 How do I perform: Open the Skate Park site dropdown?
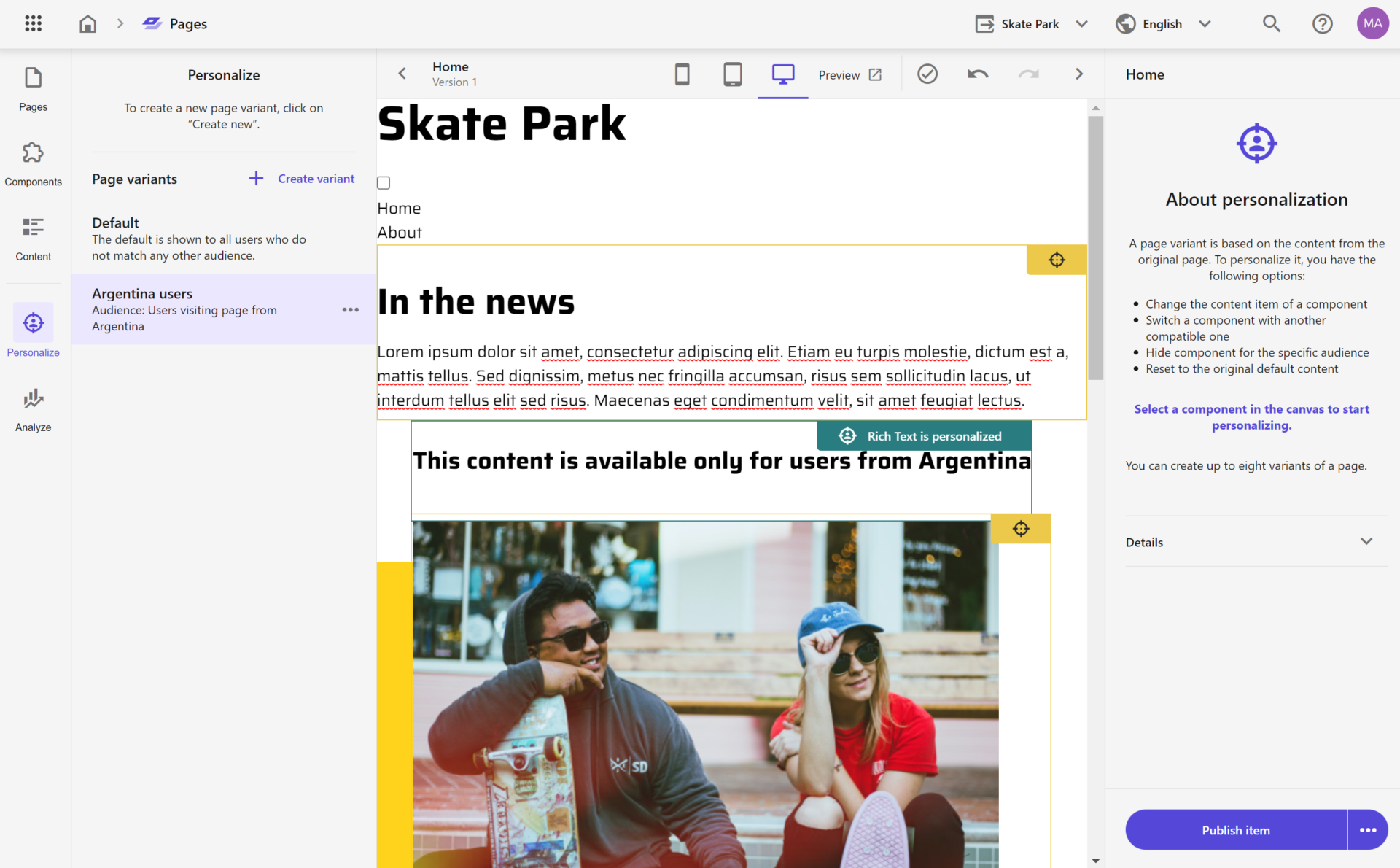pos(1032,23)
